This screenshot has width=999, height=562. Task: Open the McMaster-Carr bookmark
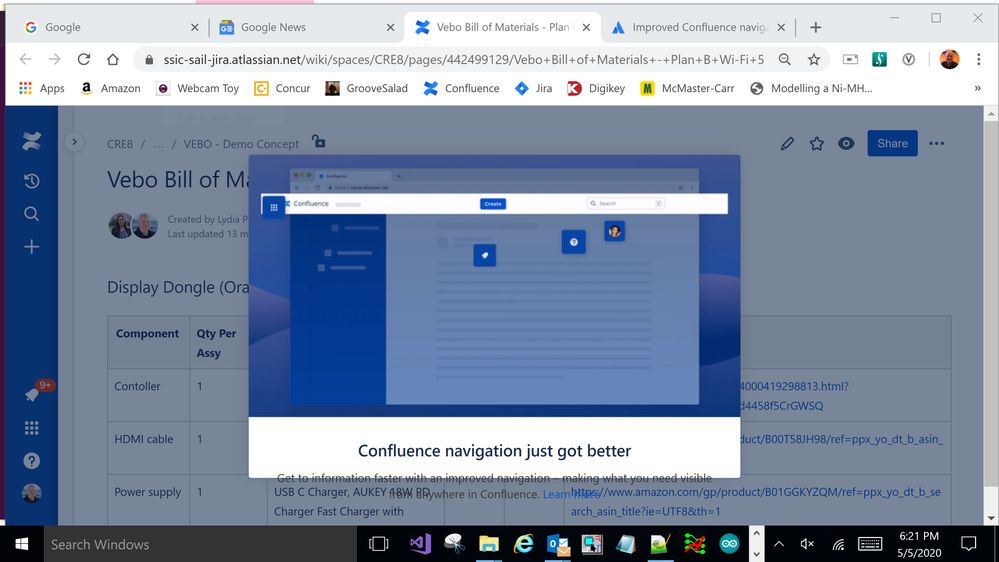(687, 89)
